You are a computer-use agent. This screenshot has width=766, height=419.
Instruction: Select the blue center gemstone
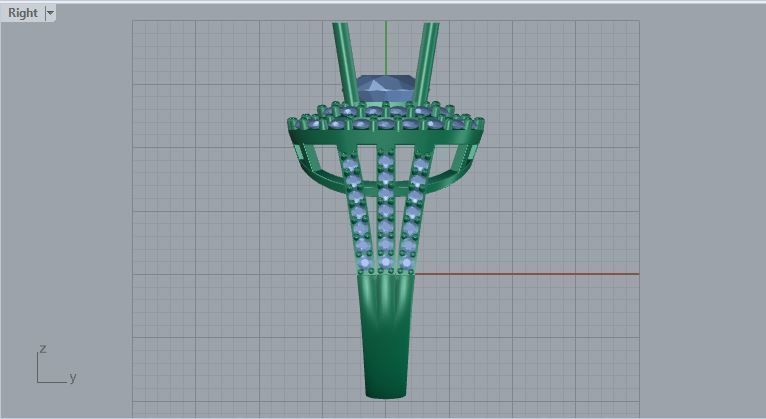click(x=386, y=90)
